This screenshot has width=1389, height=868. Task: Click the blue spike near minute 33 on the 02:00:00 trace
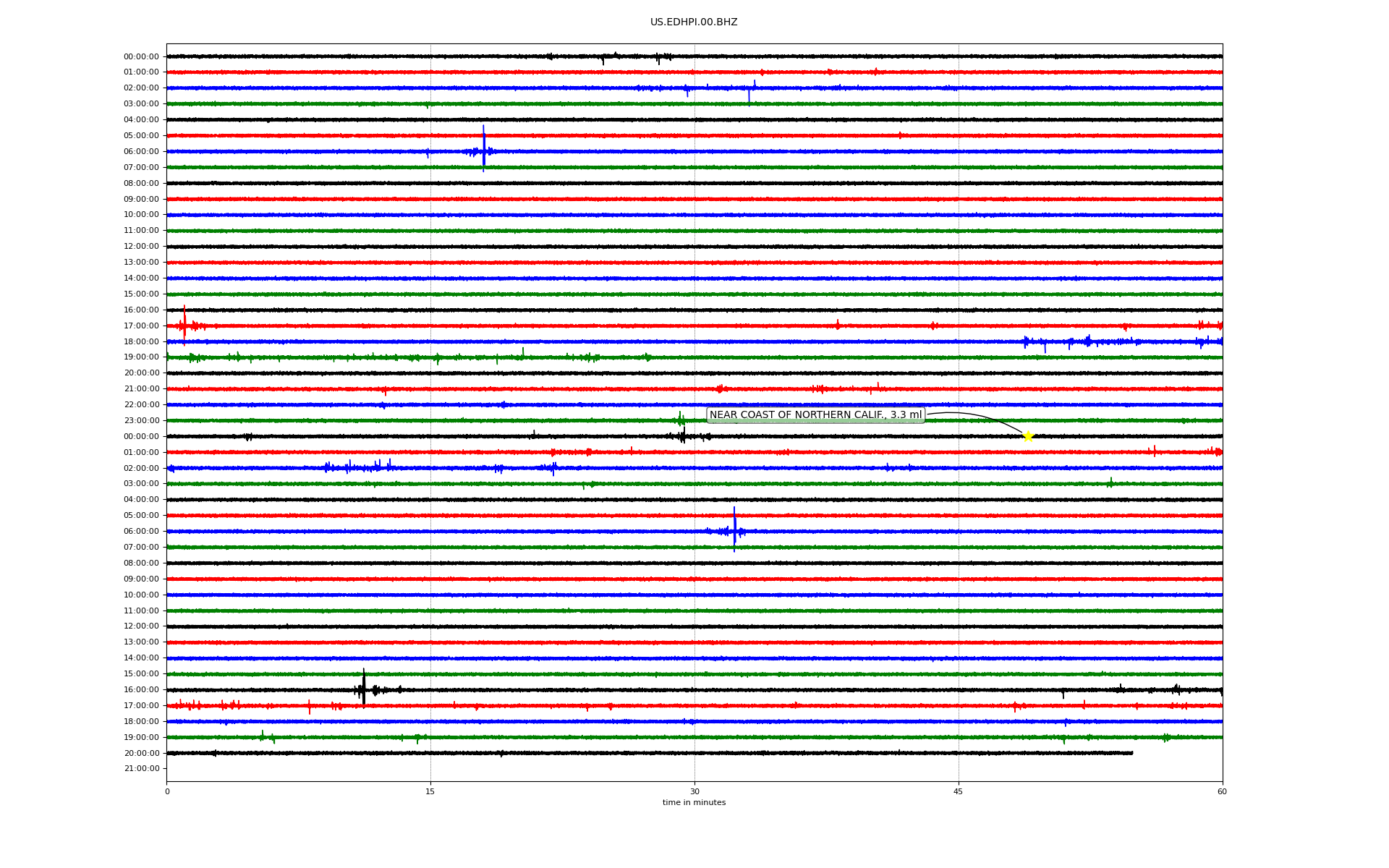[x=749, y=94]
